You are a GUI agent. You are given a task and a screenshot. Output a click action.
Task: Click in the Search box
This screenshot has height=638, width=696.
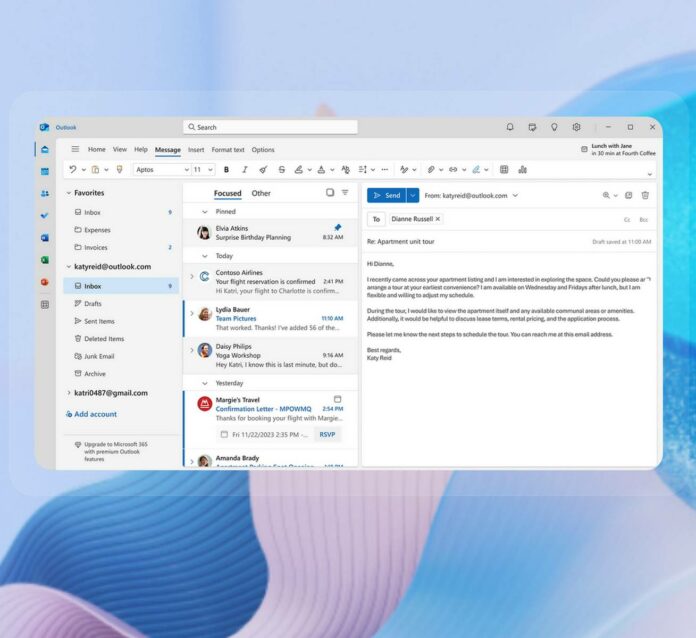tap(270, 127)
